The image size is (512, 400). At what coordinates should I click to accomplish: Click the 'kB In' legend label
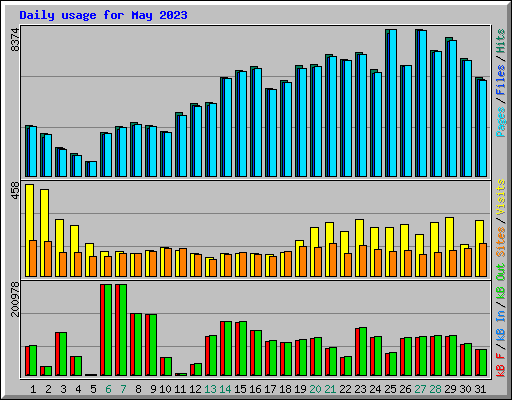[x=501, y=325]
